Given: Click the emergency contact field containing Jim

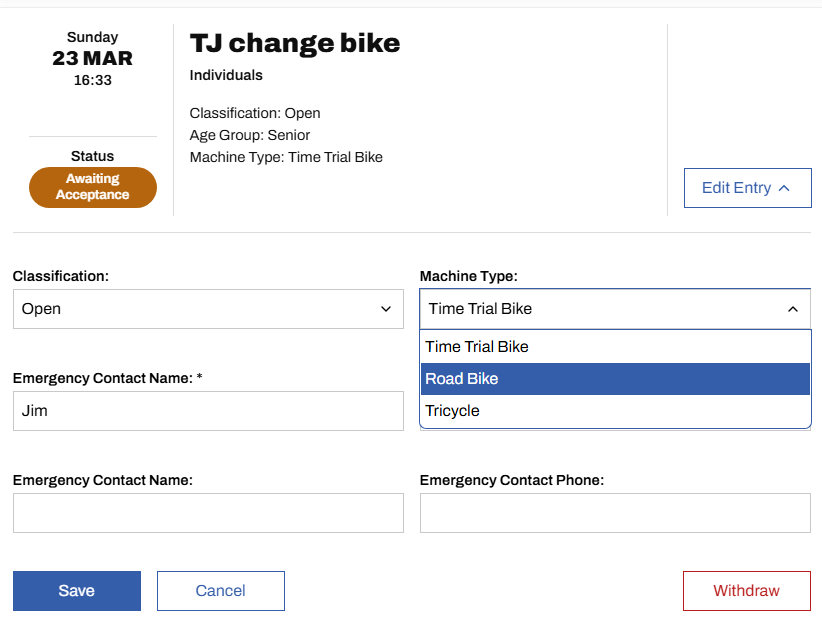Looking at the screenshot, I should 208,411.
